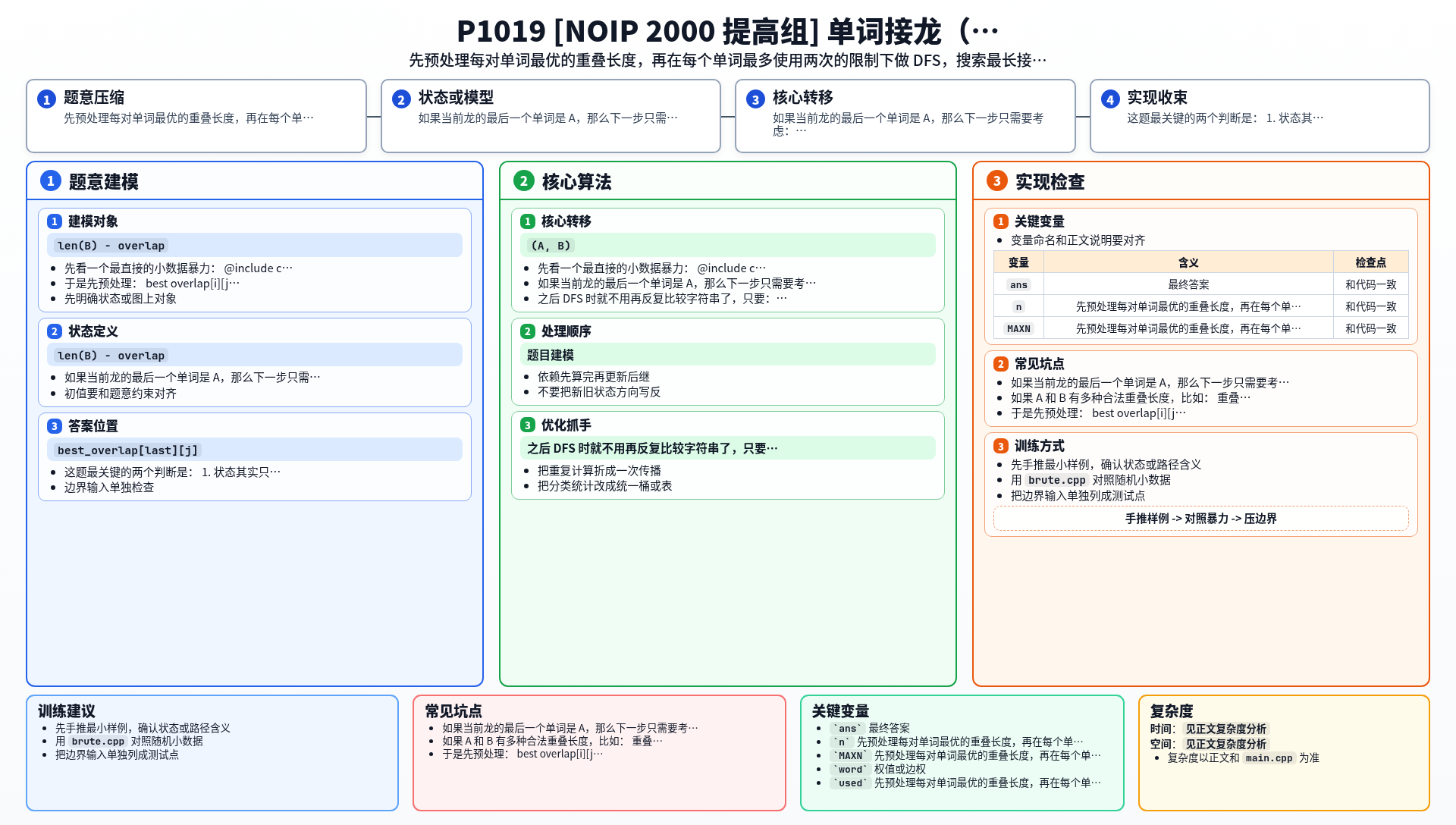This screenshot has height=825, width=1456.
Task: Click the blue 1 badge of 题意建模 column
Action: (x=51, y=180)
